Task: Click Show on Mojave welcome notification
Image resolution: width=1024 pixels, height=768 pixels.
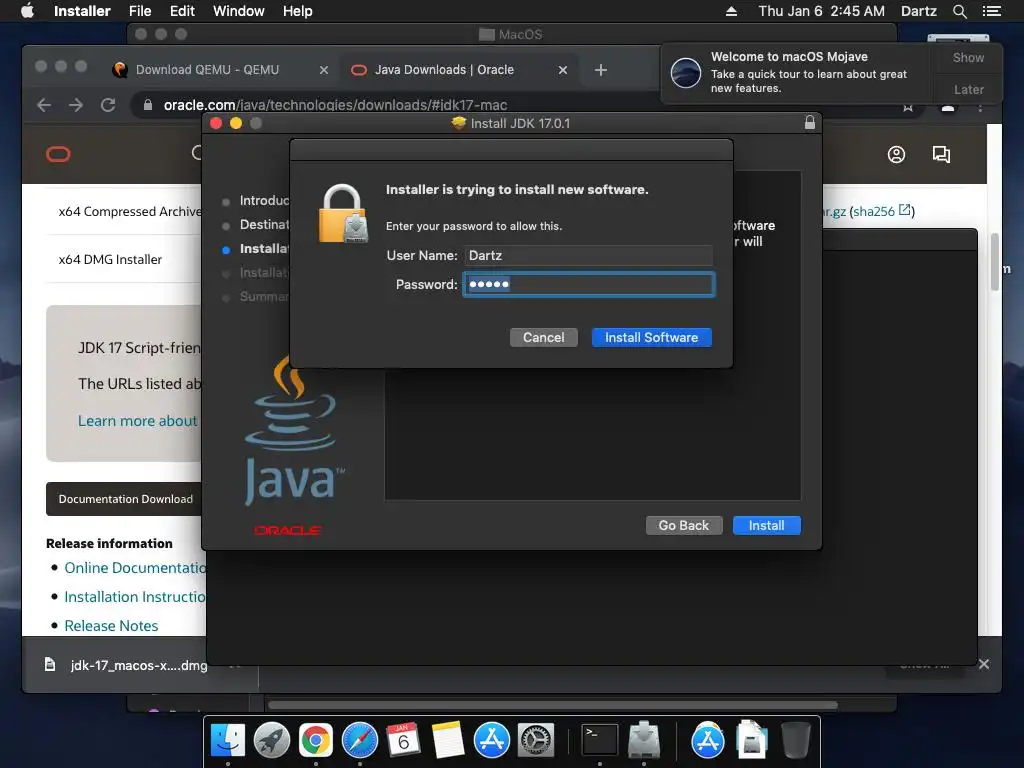Action: (x=968, y=57)
